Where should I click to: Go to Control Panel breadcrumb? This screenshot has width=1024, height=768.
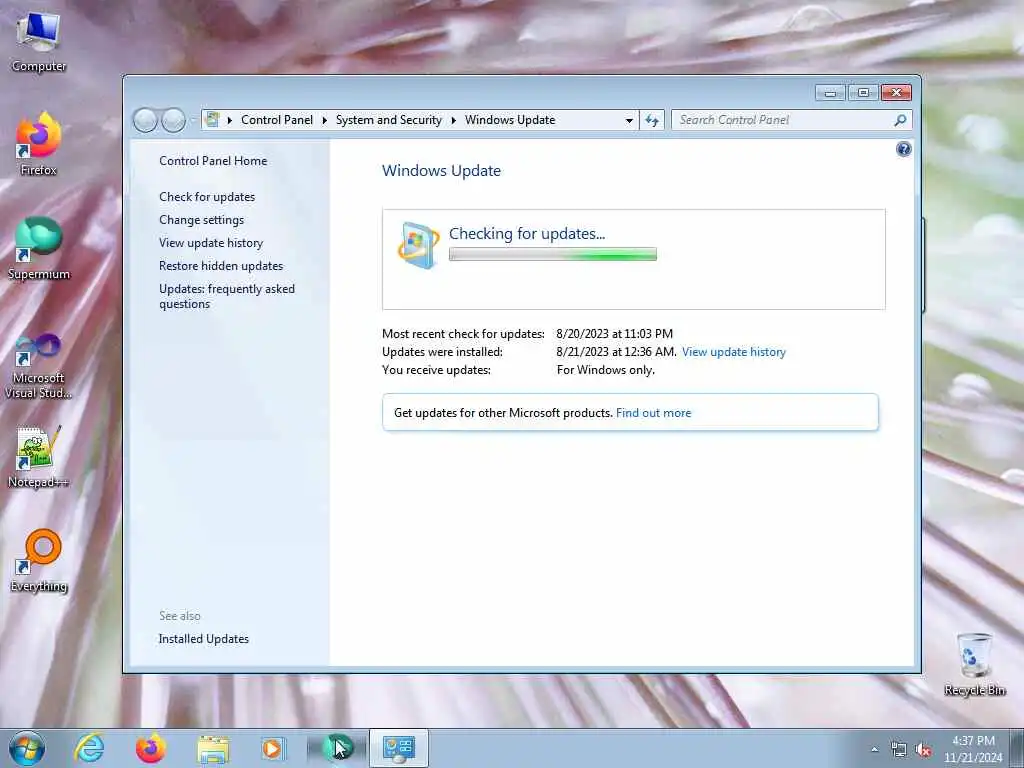pos(277,120)
